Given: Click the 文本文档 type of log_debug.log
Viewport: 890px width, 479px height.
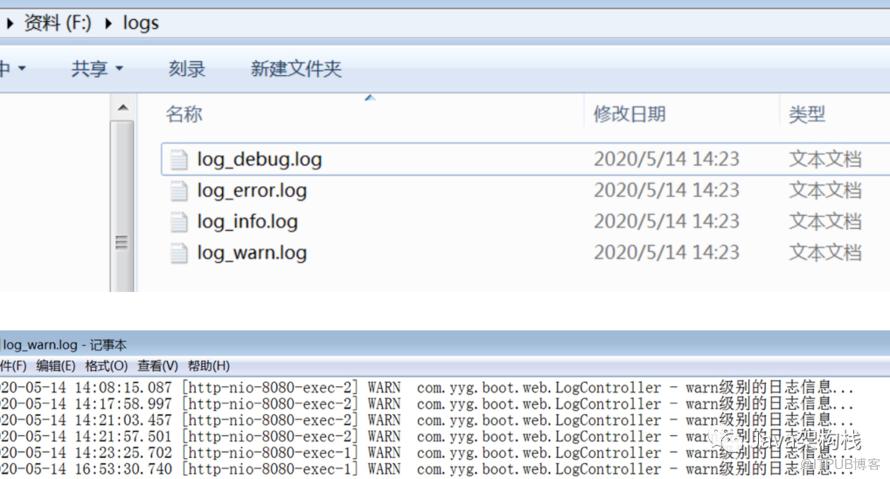Looking at the screenshot, I should click(x=825, y=159).
